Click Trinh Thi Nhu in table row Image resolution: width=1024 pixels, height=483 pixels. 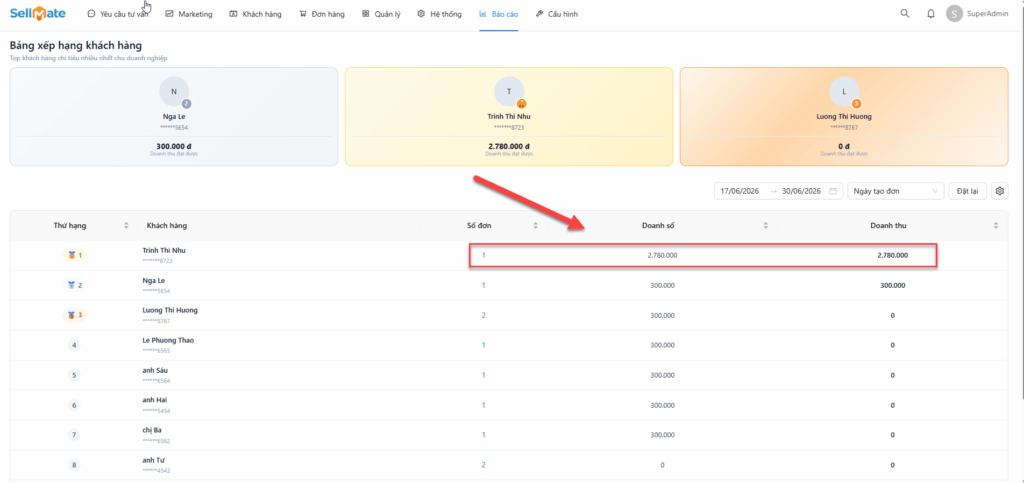164,250
